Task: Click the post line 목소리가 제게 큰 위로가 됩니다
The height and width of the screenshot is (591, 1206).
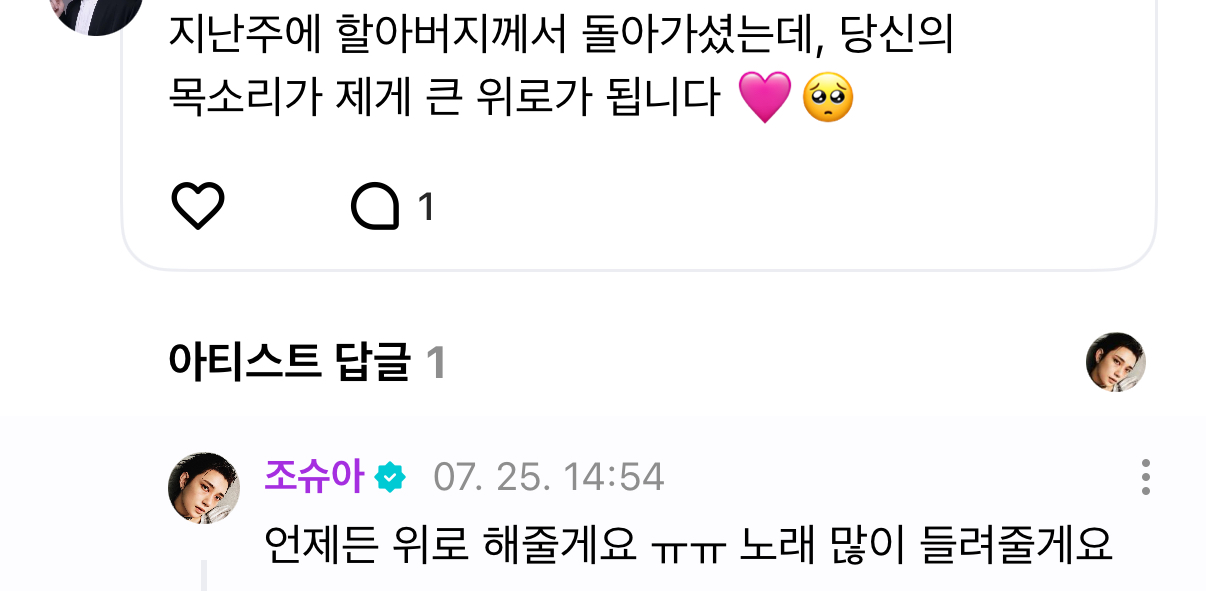Action: click(445, 97)
